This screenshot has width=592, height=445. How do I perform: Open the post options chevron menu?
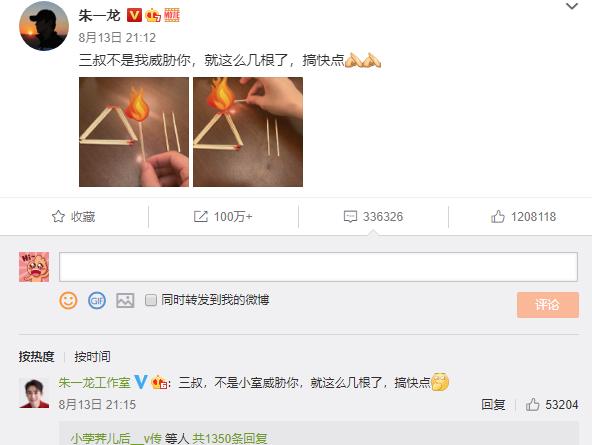572,6
